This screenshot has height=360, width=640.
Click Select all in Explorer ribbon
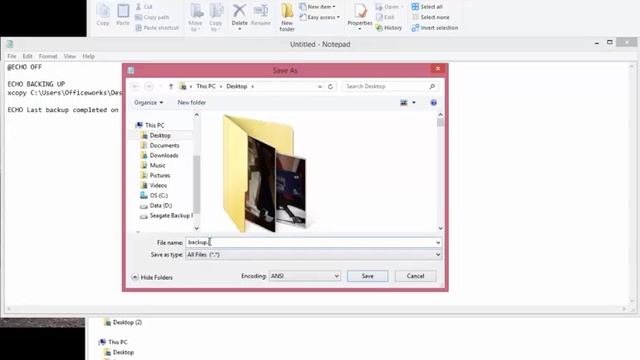point(427,7)
